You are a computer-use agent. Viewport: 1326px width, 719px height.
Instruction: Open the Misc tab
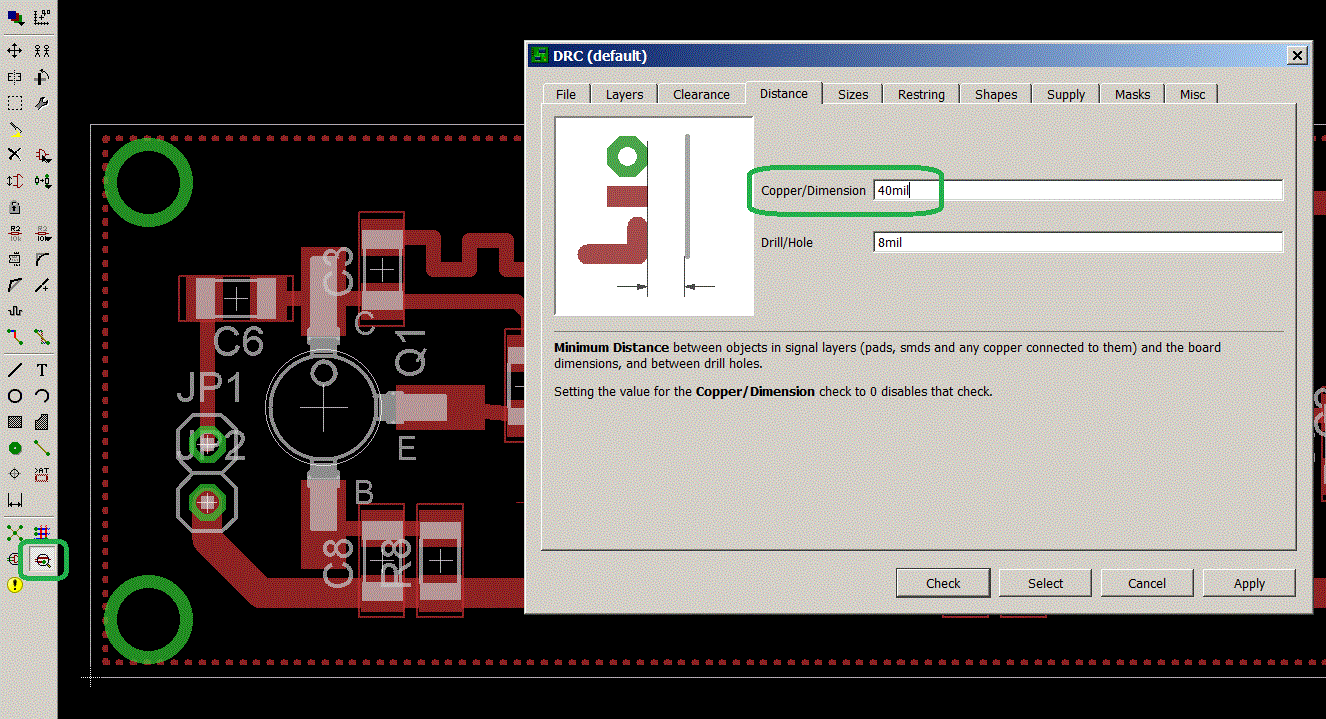click(1192, 94)
